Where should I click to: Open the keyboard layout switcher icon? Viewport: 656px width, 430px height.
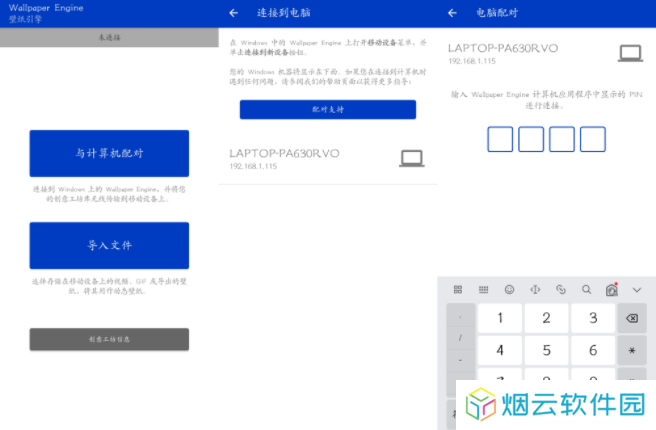pyautogui.click(x=484, y=289)
